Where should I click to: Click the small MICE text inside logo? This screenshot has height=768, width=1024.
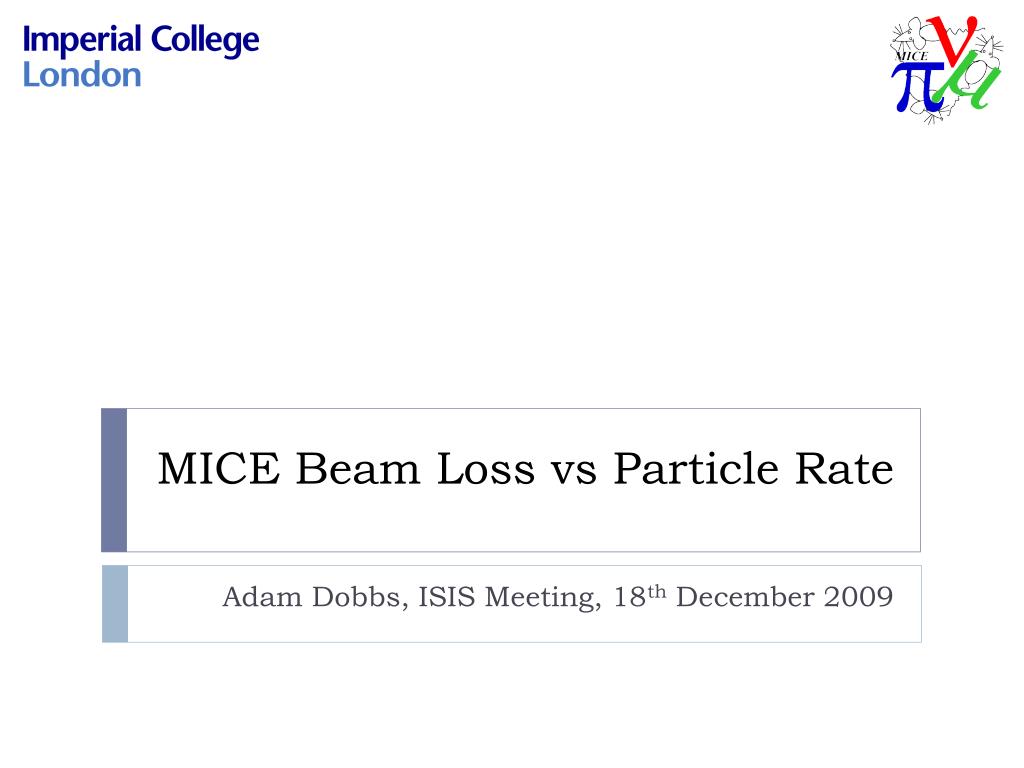coord(911,56)
